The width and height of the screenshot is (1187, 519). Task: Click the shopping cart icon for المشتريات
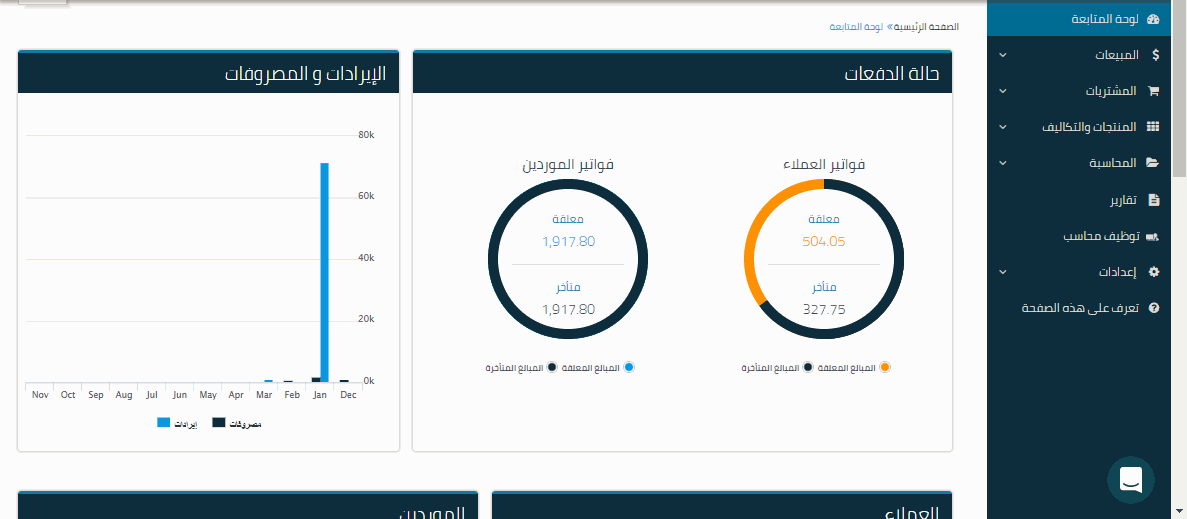[x=1153, y=91]
